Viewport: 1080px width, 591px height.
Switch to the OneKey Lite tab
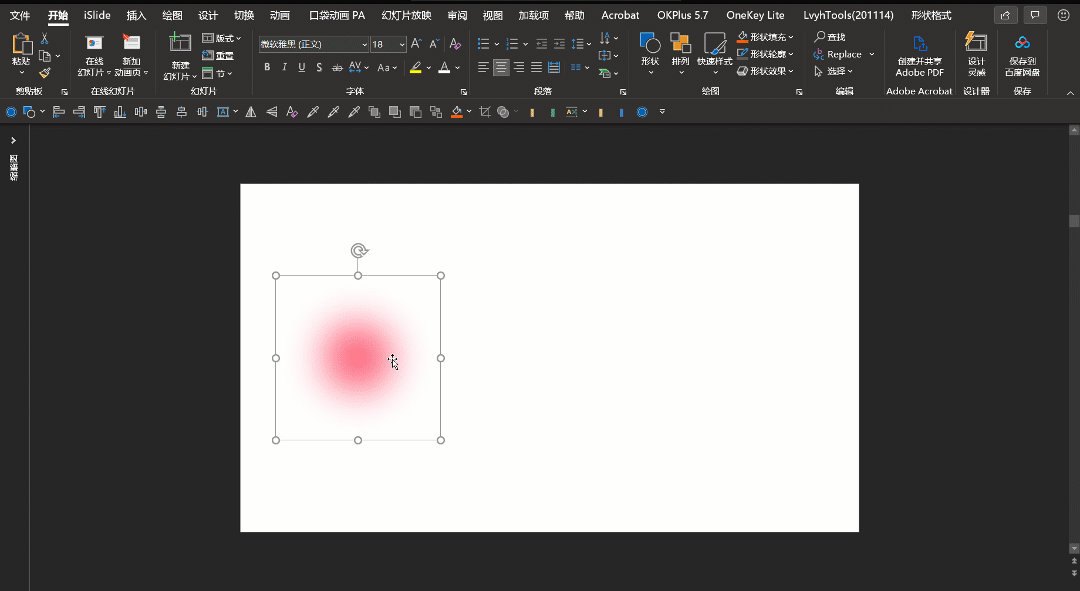click(755, 15)
